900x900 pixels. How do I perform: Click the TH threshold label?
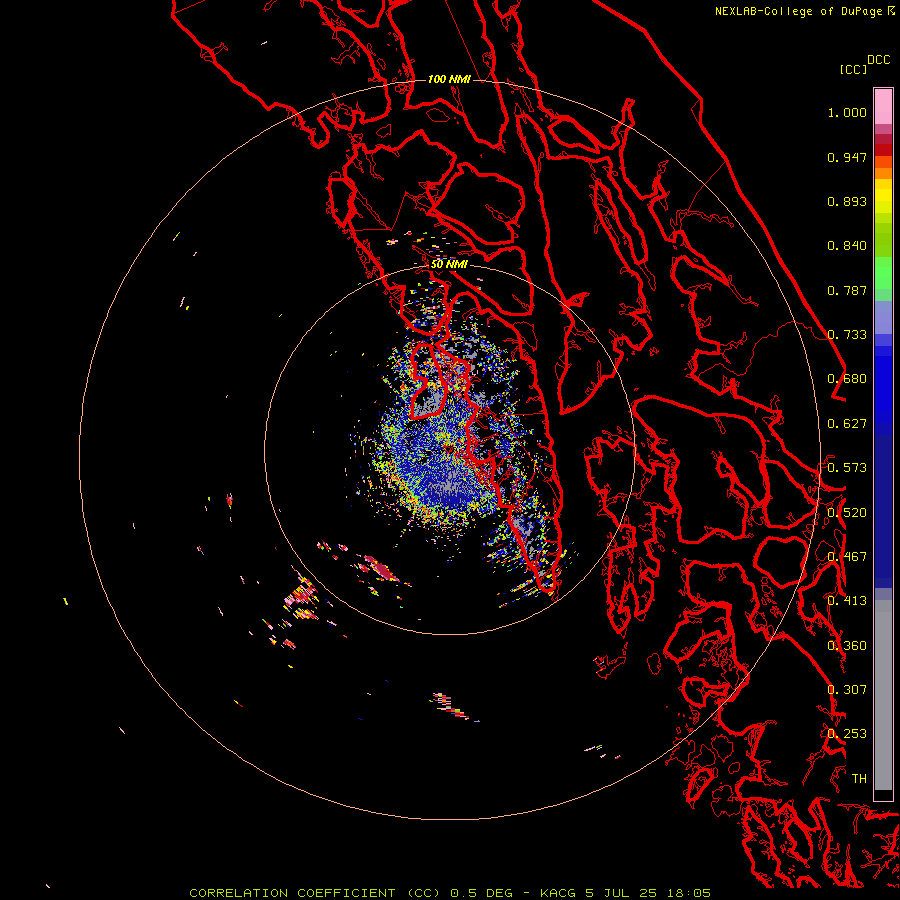click(859, 779)
